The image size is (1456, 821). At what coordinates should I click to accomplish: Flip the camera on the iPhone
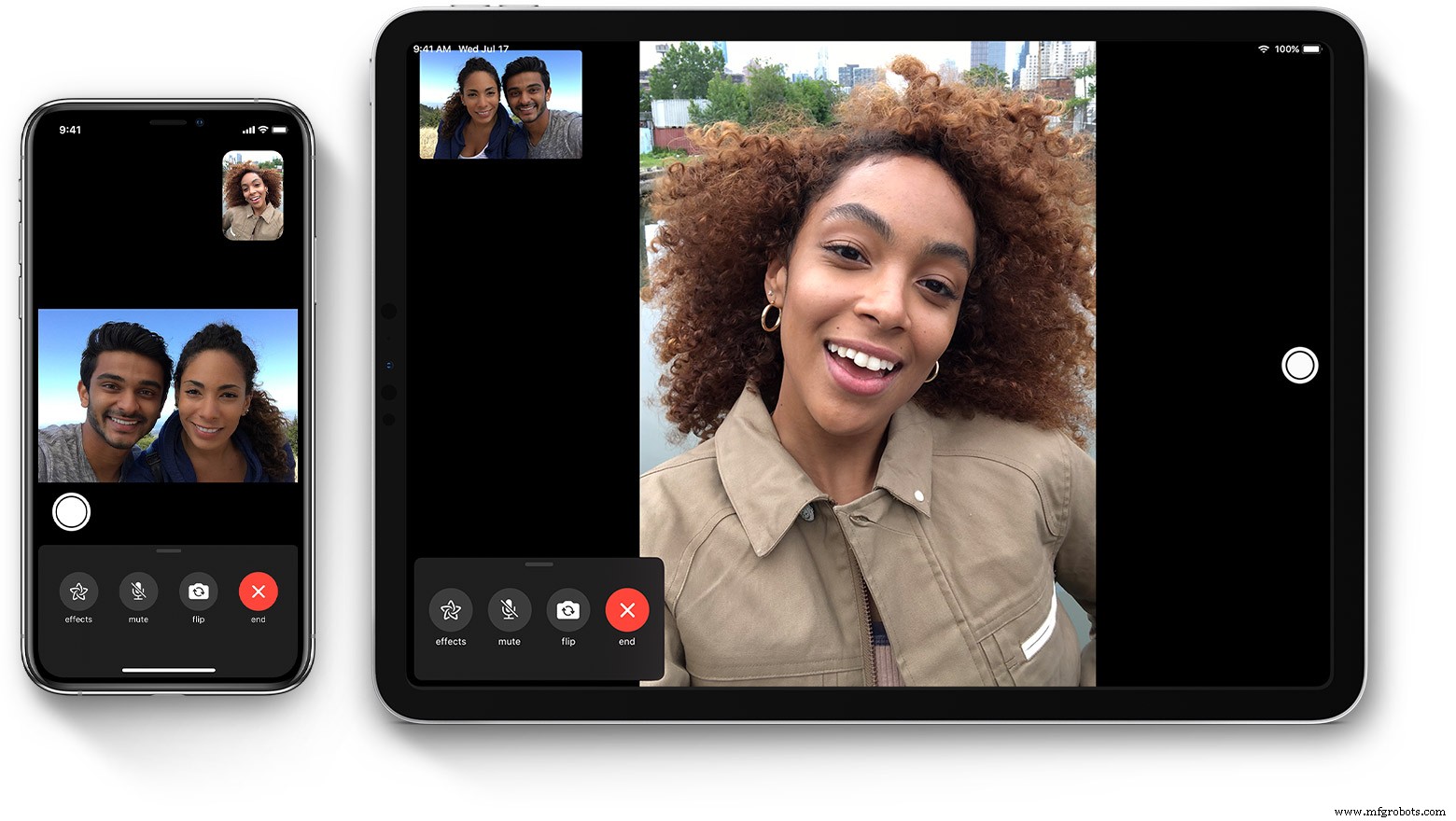[x=198, y=591]
